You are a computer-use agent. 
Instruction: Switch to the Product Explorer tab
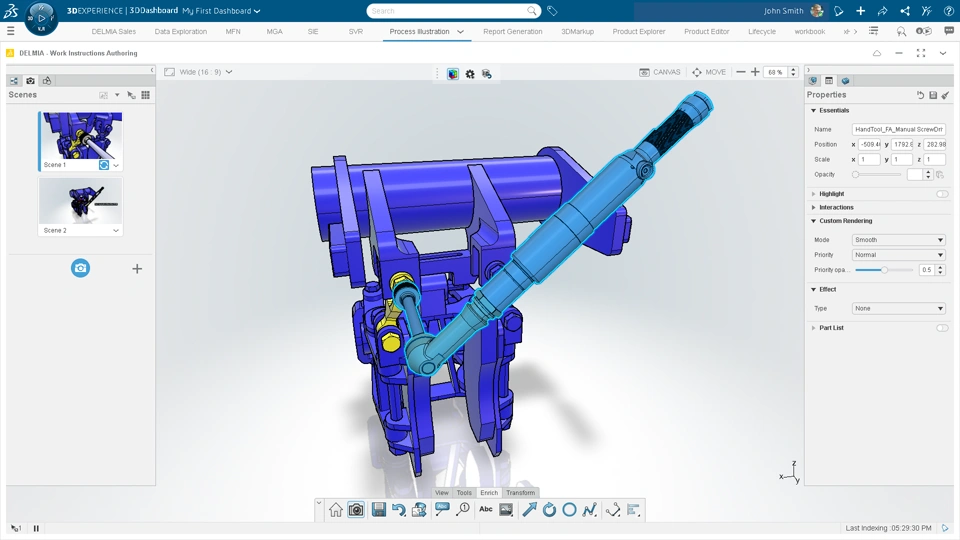[x=639, y=32]
